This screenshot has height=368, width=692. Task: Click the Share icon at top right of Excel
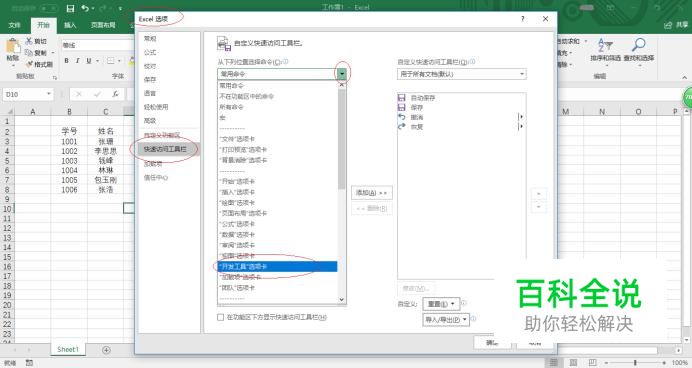pyautogui.click(x=668, y=25)
